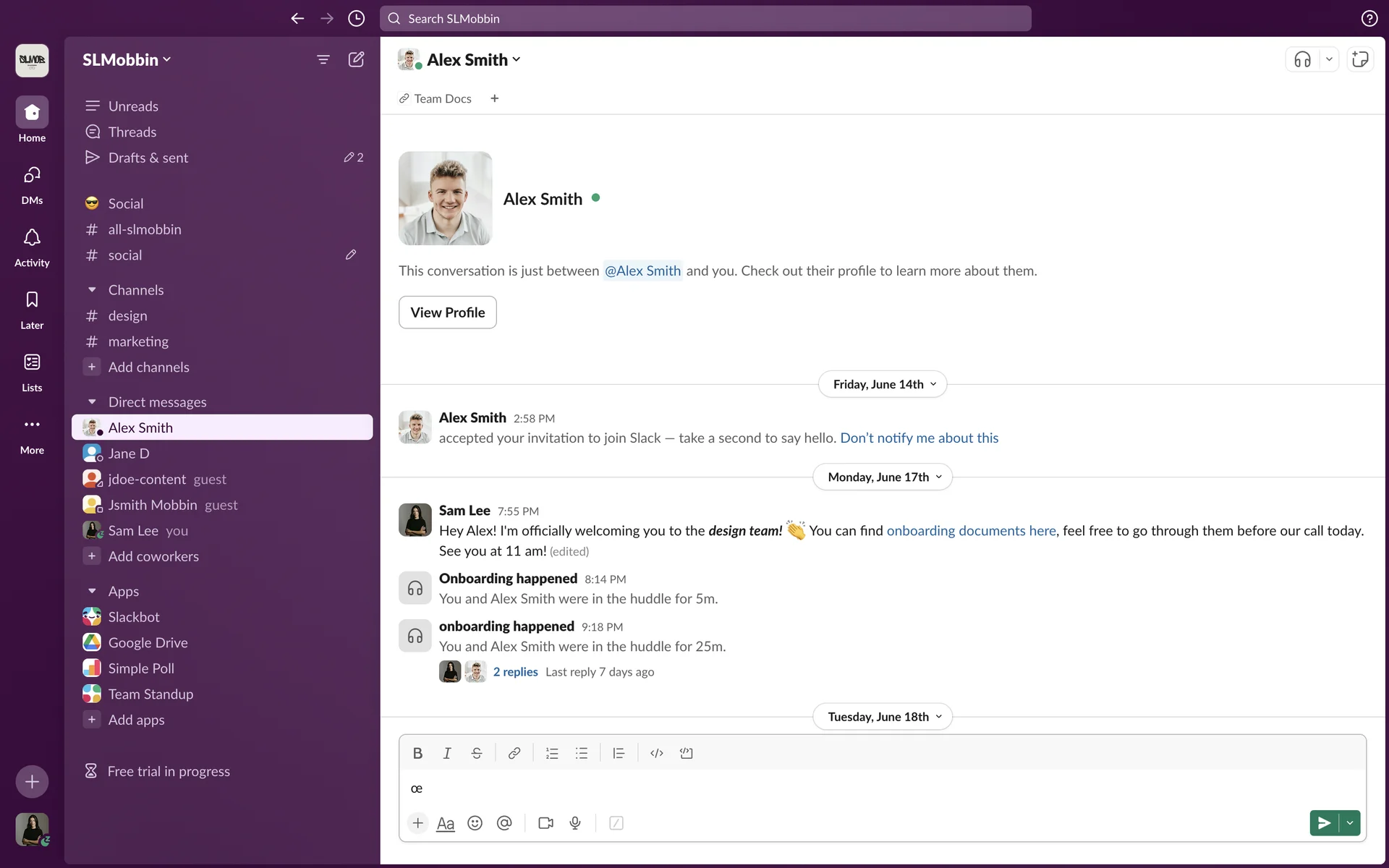The width and height of the screenshot is (1389, 868).
Task: Click the Search SLMobbin field
Action: (705, 19)
